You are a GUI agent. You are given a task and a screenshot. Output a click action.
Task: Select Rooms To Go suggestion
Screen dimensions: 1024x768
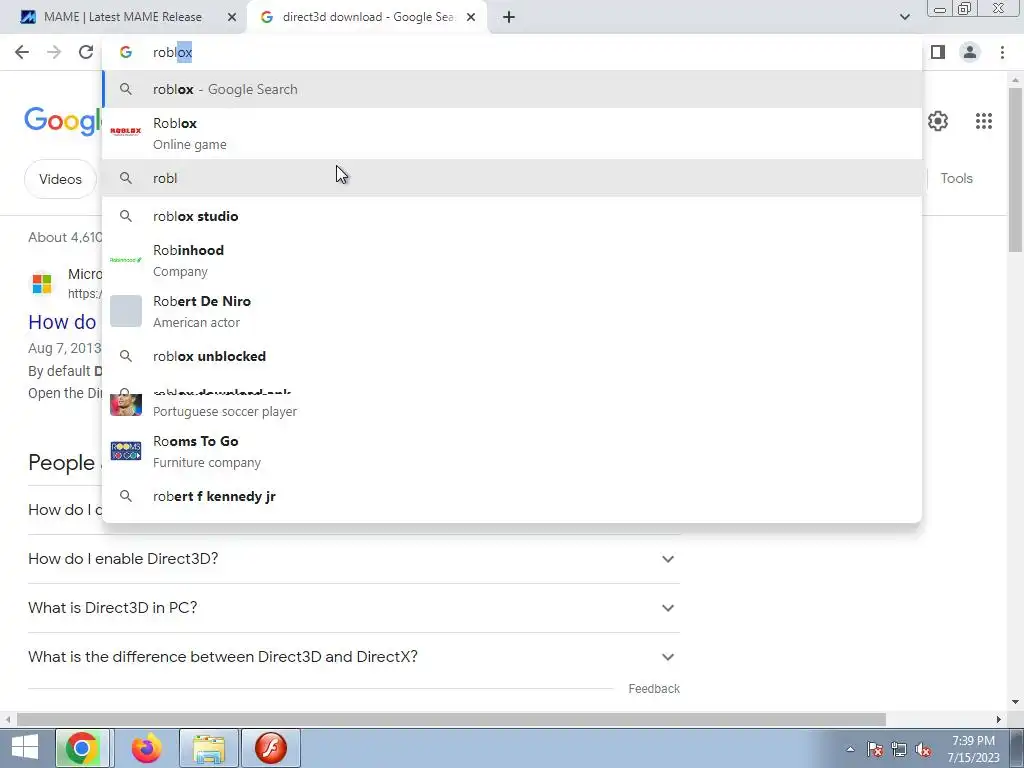(512, 451)
